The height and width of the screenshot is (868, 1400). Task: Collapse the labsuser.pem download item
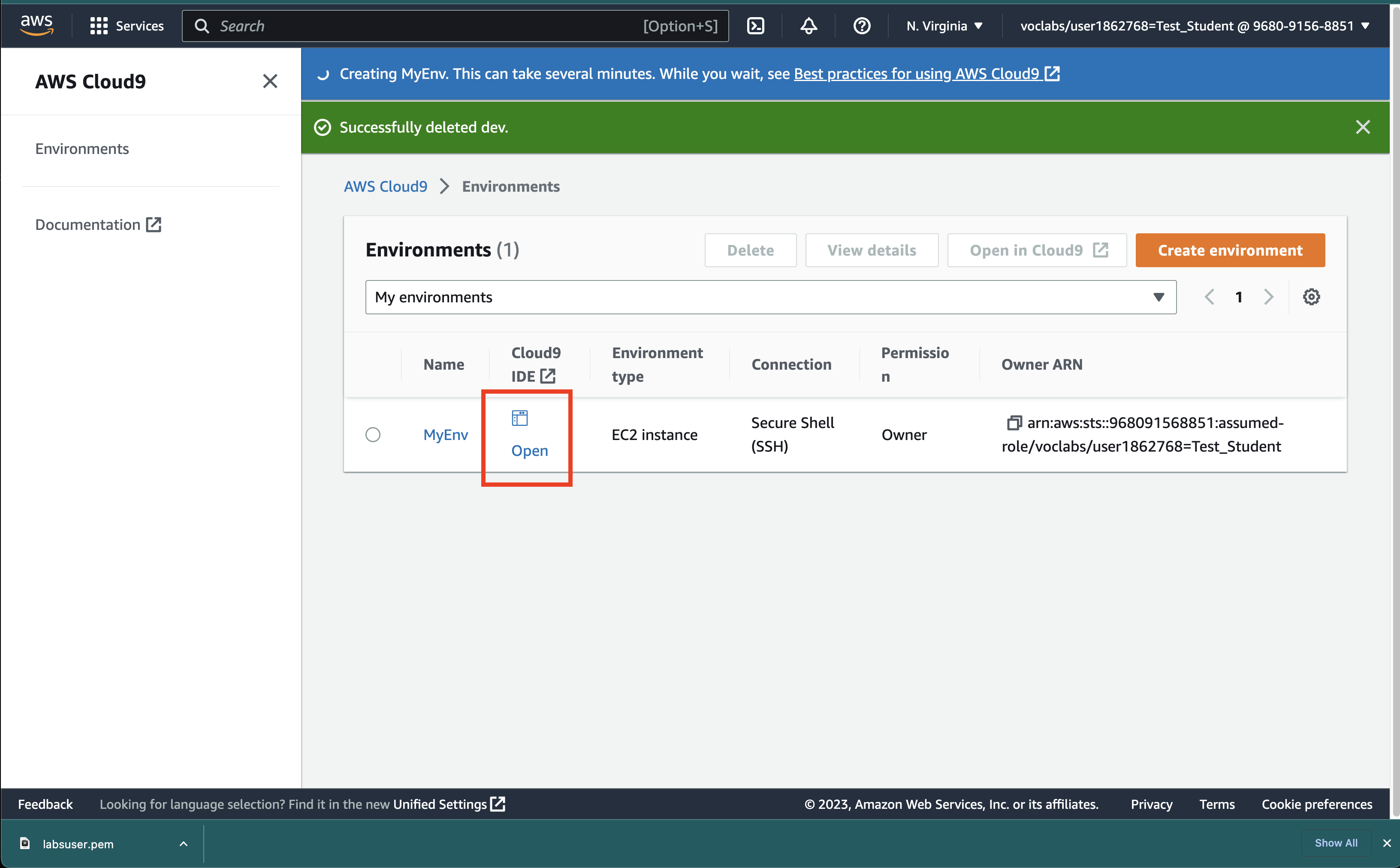[x=183, y=843]
